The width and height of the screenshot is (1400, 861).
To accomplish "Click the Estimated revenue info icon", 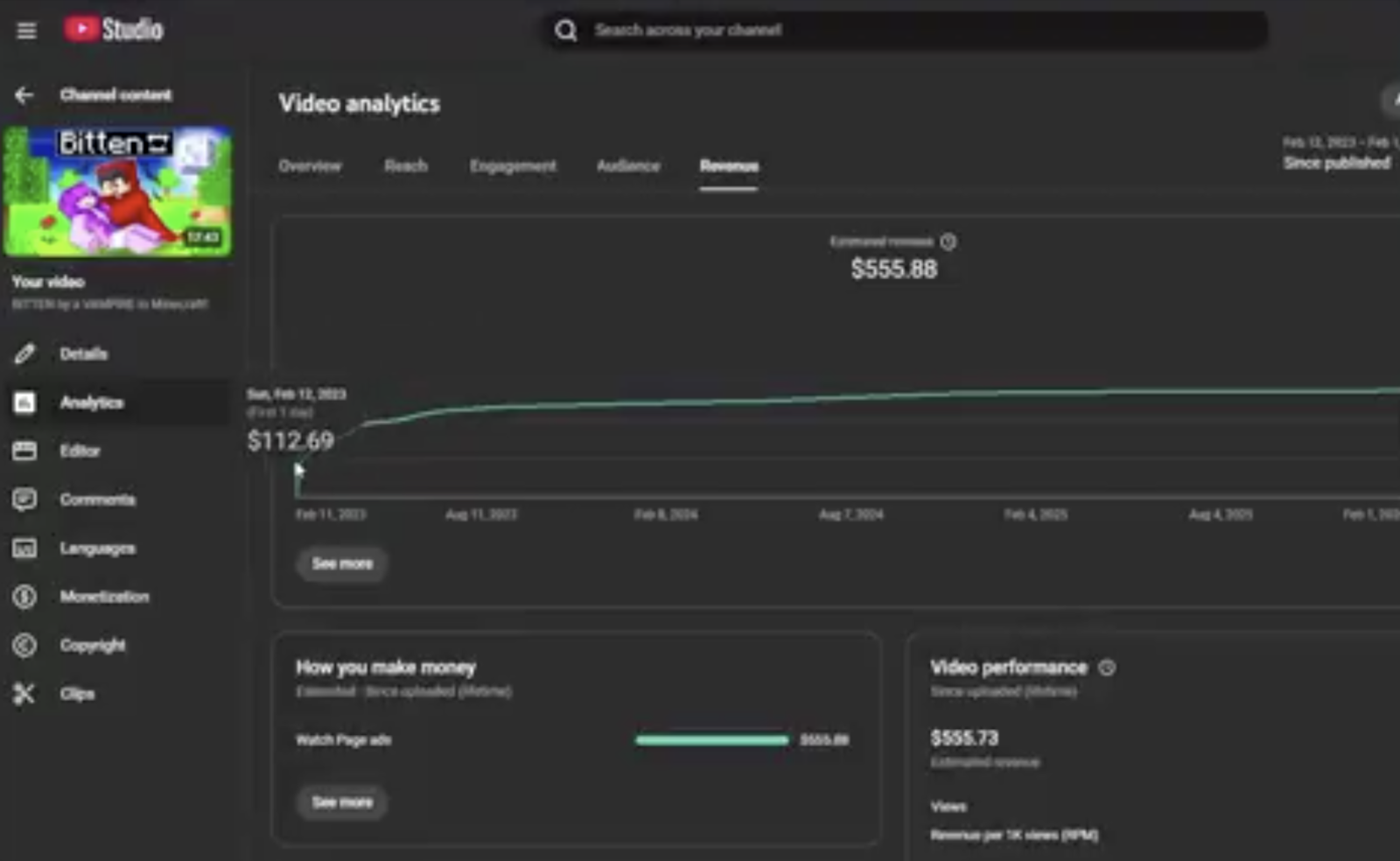I will pos(948,241).
